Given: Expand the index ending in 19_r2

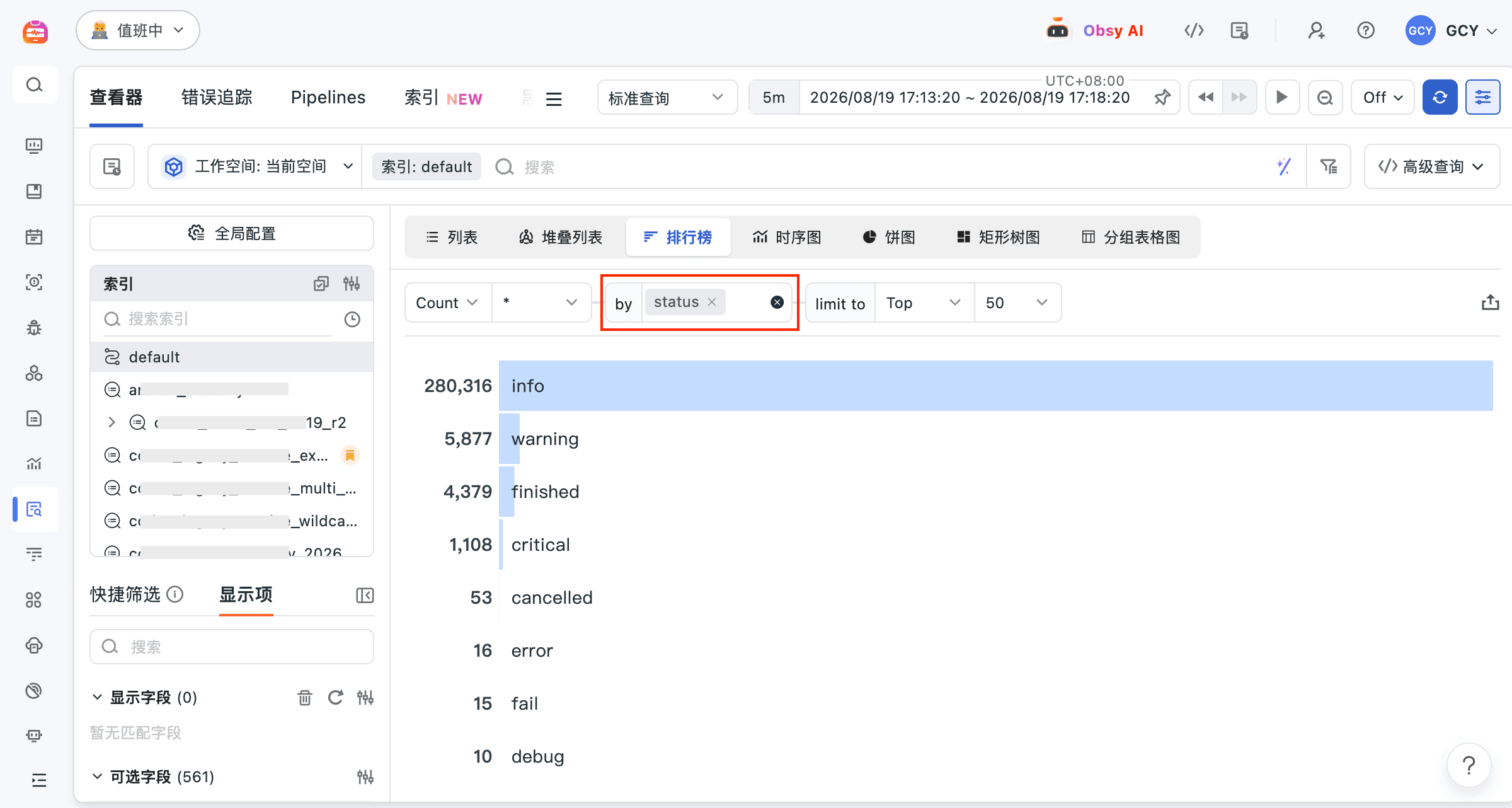Looking at the screenshot, I should pos(112,422).
